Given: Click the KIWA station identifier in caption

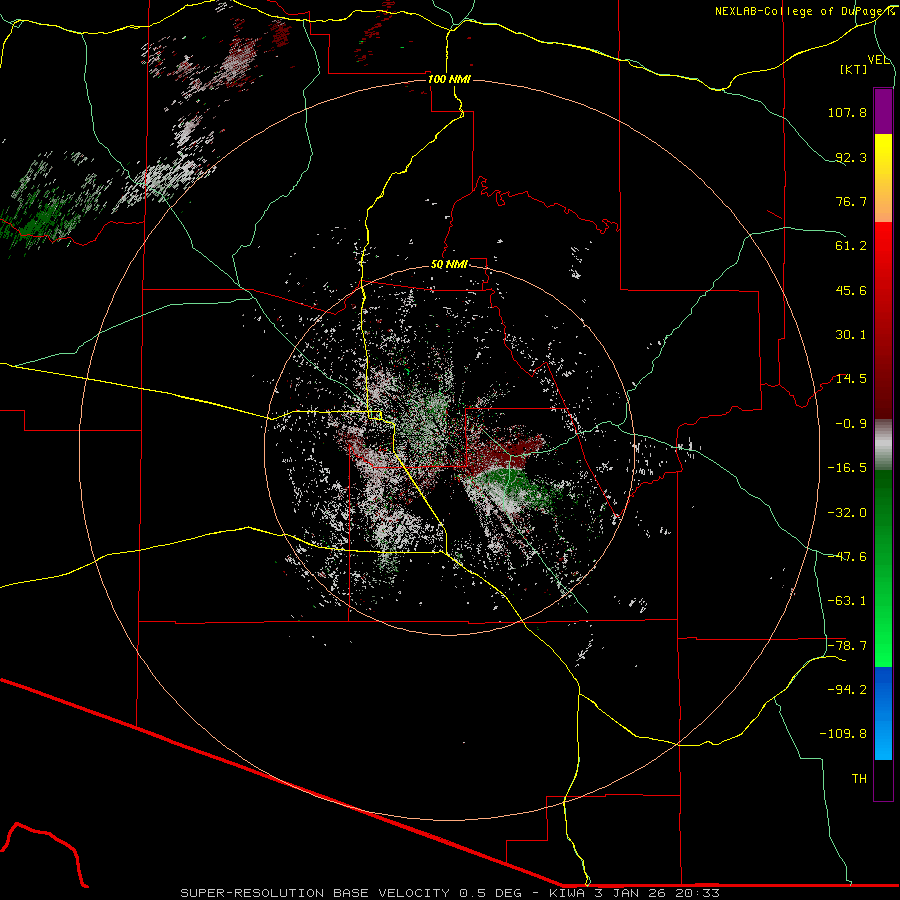Looking at the screenshot, I should point(566,893).
